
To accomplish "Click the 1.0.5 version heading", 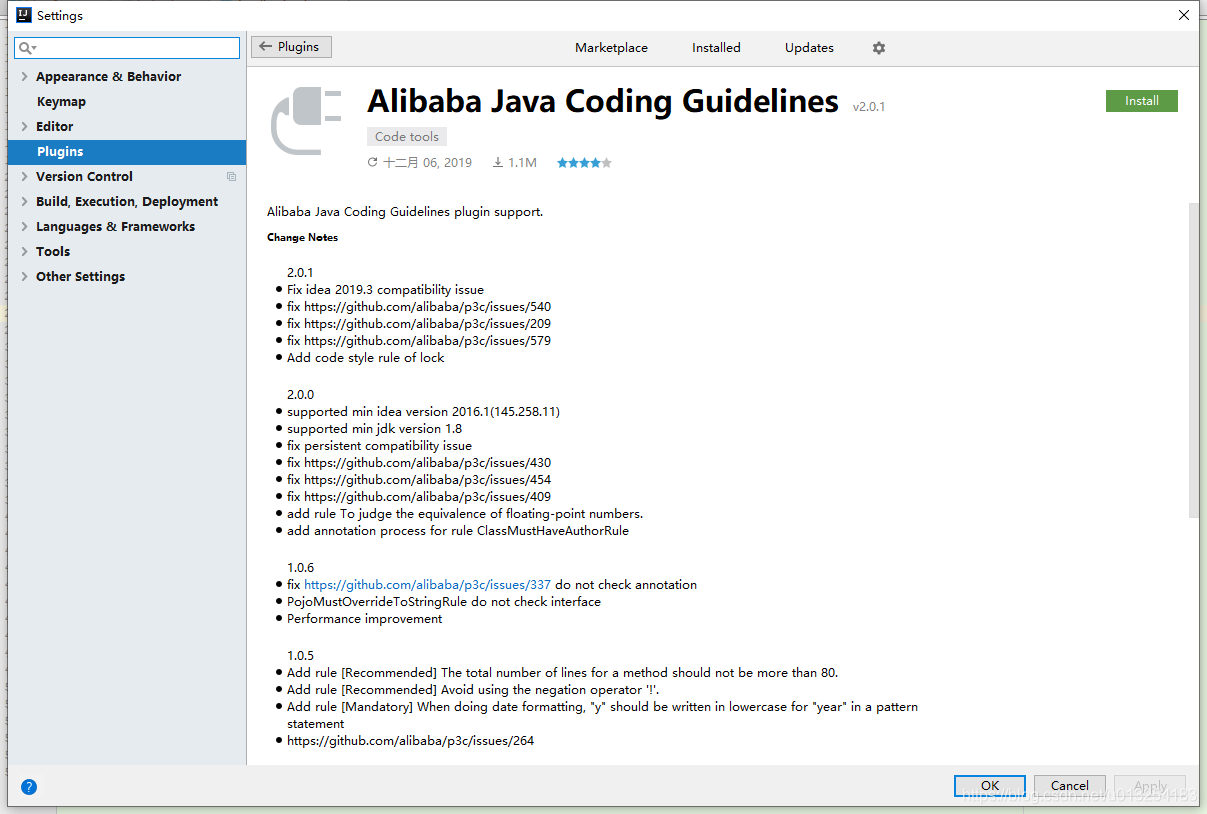I will 300,656.
